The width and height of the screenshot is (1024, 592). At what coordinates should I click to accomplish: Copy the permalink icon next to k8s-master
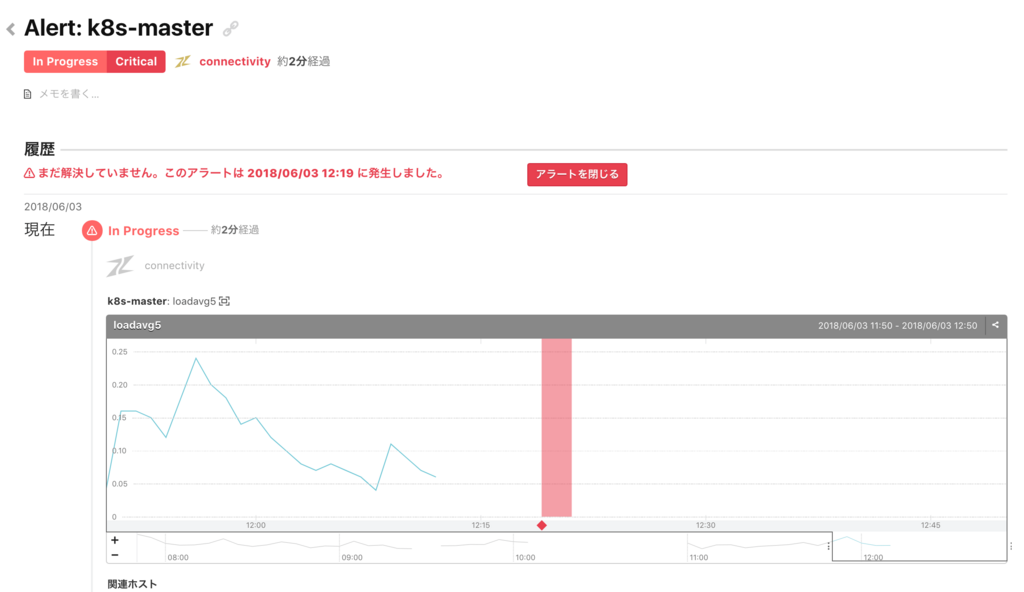[231, 29]
